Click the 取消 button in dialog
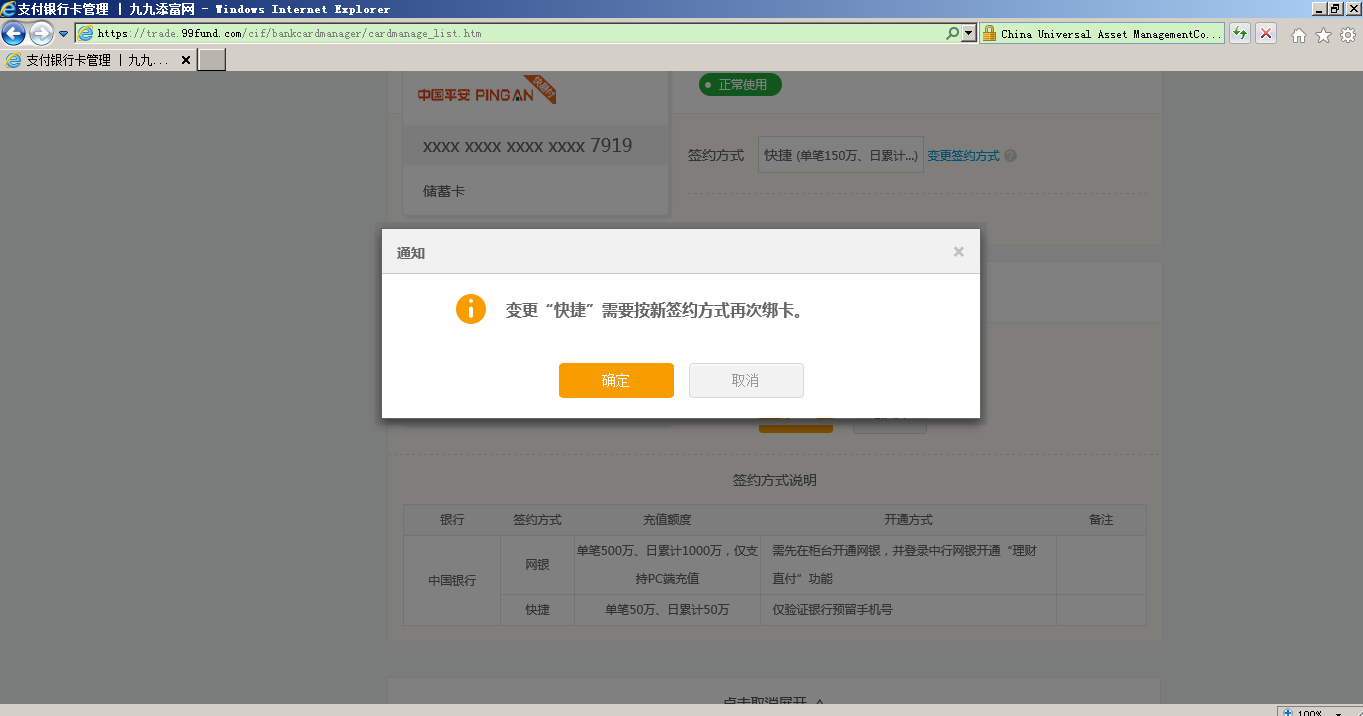Viewport: 1363px width, 716px height. point(746,380)
